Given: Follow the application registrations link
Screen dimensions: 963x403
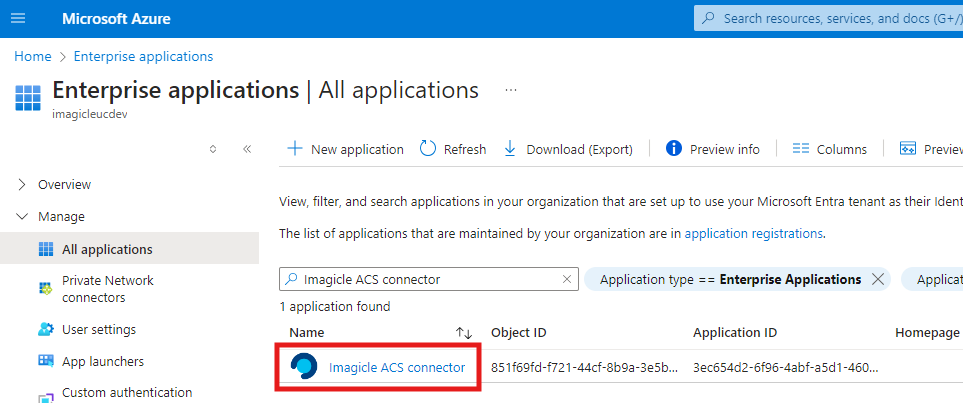Looking at the screenshot, I should [753, 233].
